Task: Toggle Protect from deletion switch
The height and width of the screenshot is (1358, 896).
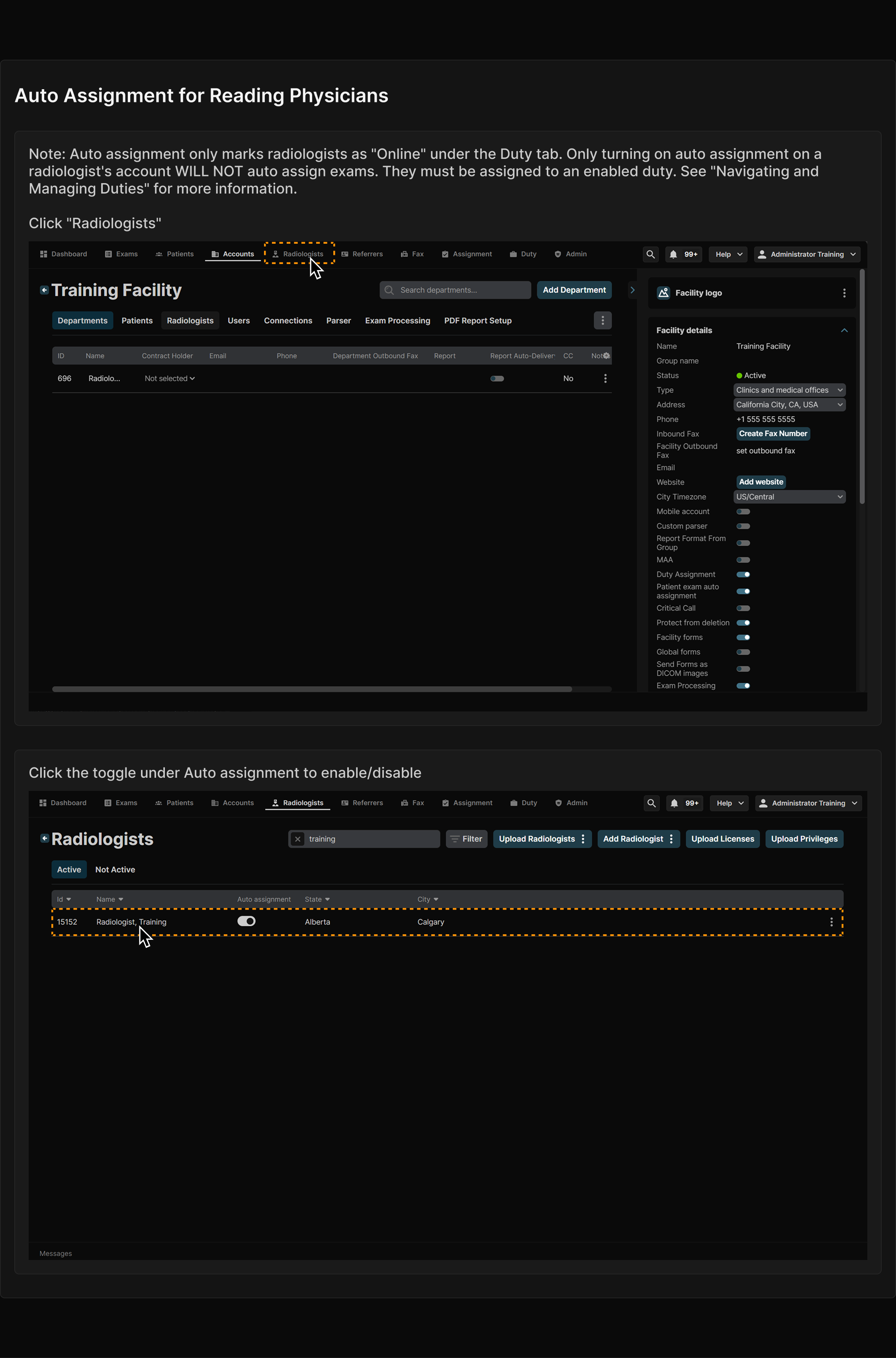Action: [743, 622]
